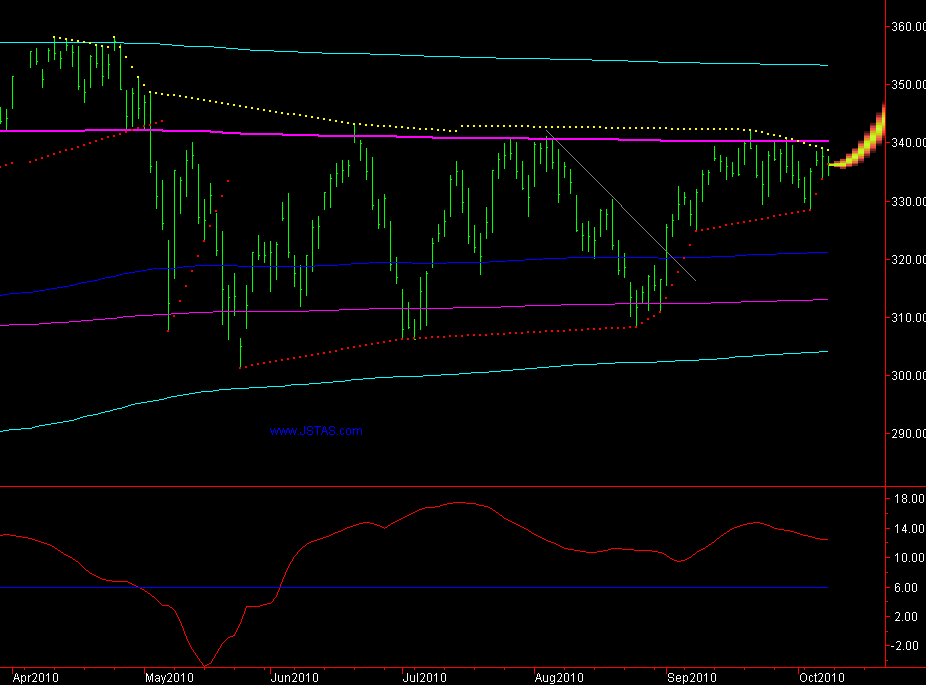Viewport: 926px width, 685px height.
Task: Click the 290.00 price axis label
Action: [x=907, y=434]
